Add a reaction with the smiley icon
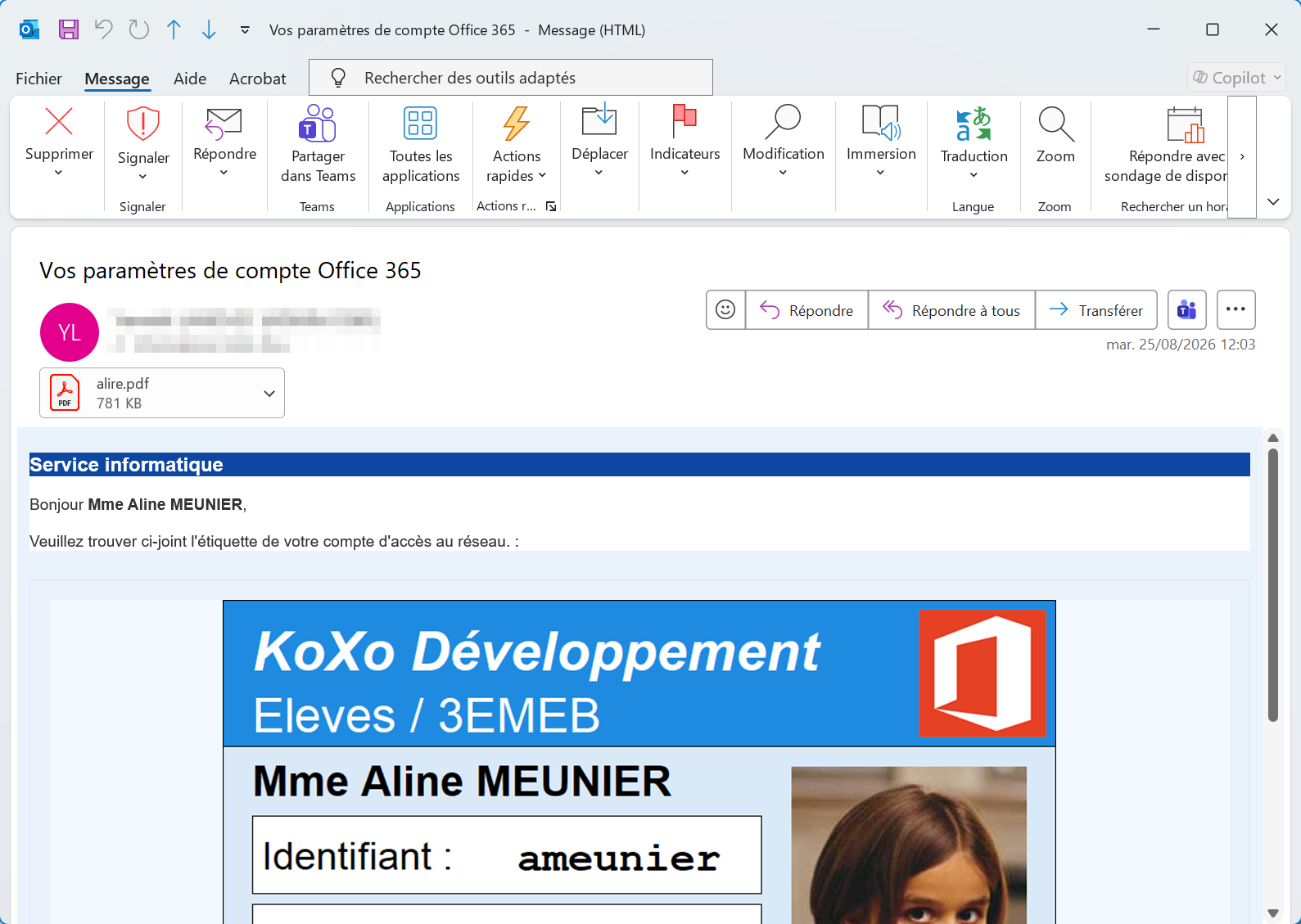Image resolution: width=1301 pixels, height=924 pixels. pyautogui.click(x=725, y=309)
